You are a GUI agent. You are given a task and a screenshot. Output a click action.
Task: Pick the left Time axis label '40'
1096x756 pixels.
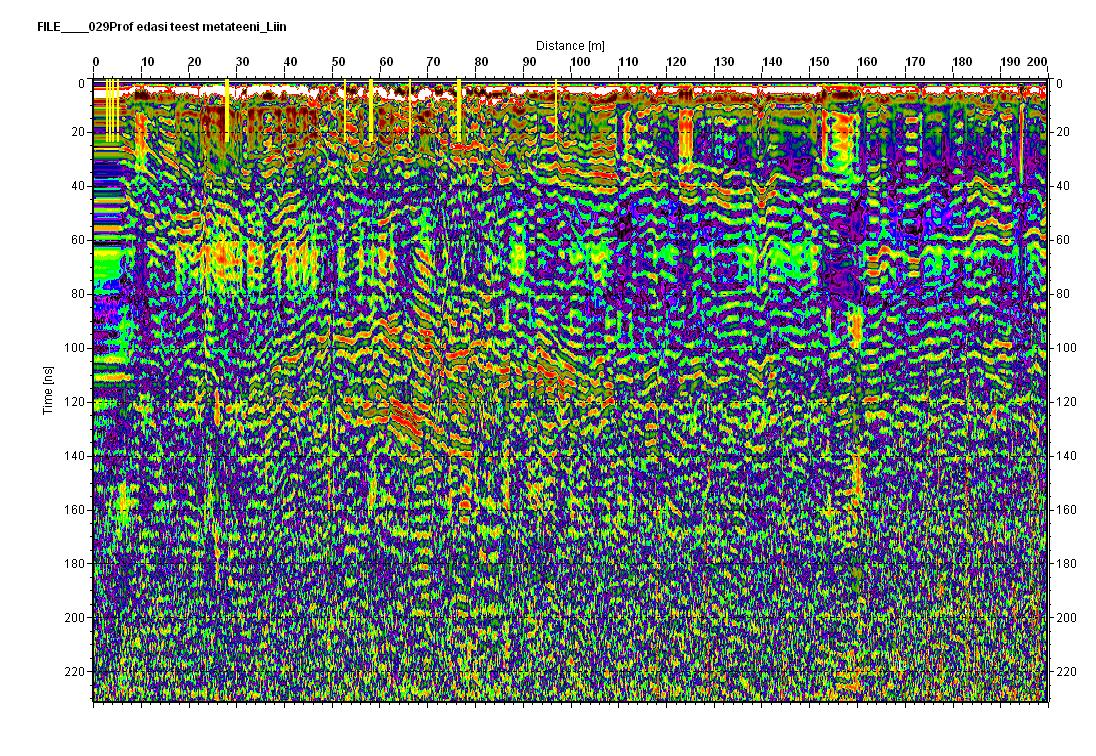pos(79,186)
